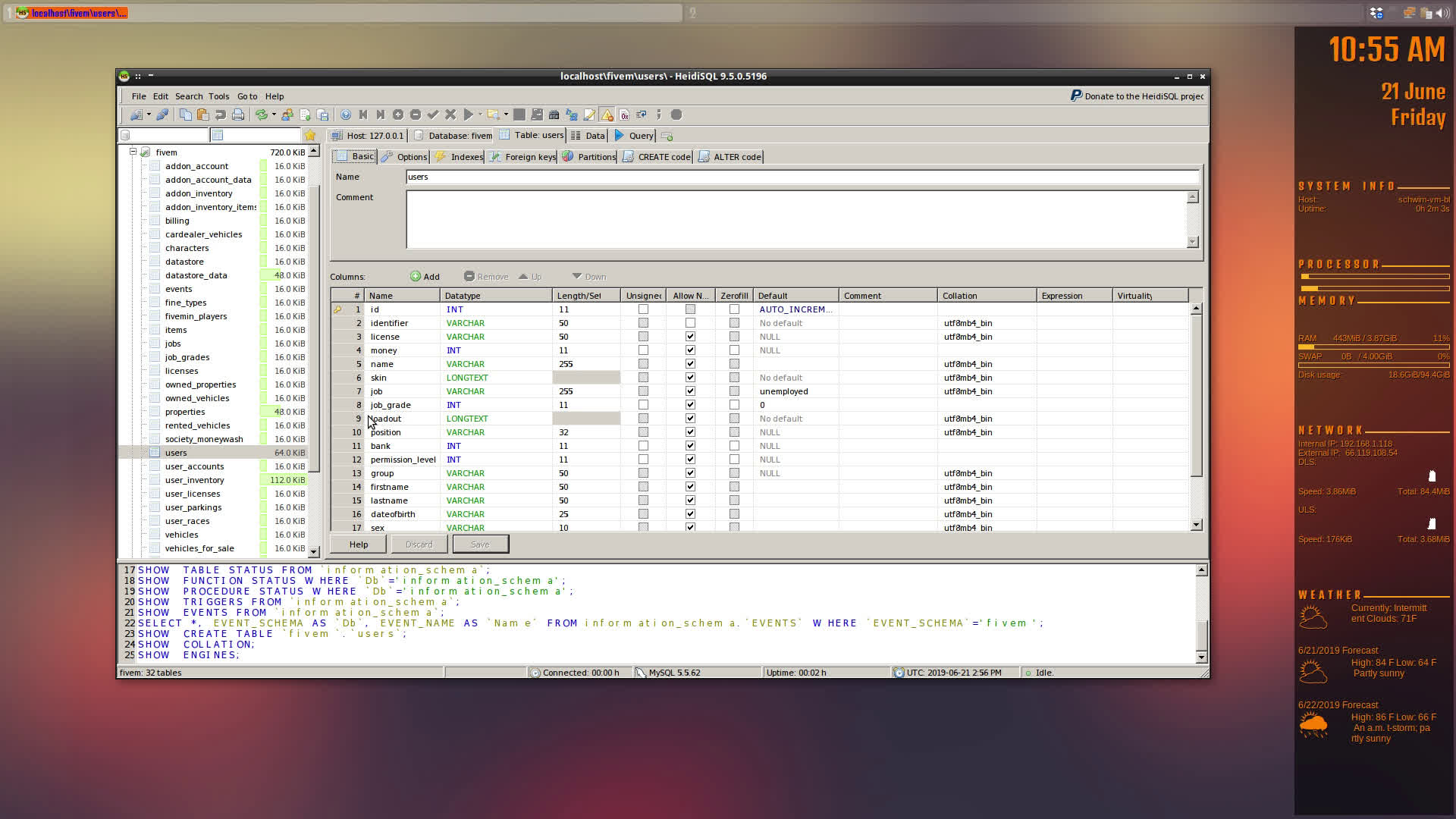Click the Add column button

click(x=425, y=277)
